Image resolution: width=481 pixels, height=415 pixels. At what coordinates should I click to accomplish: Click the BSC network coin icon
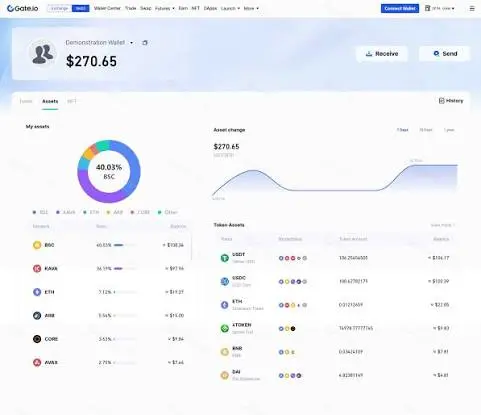[x=37, y=245]
